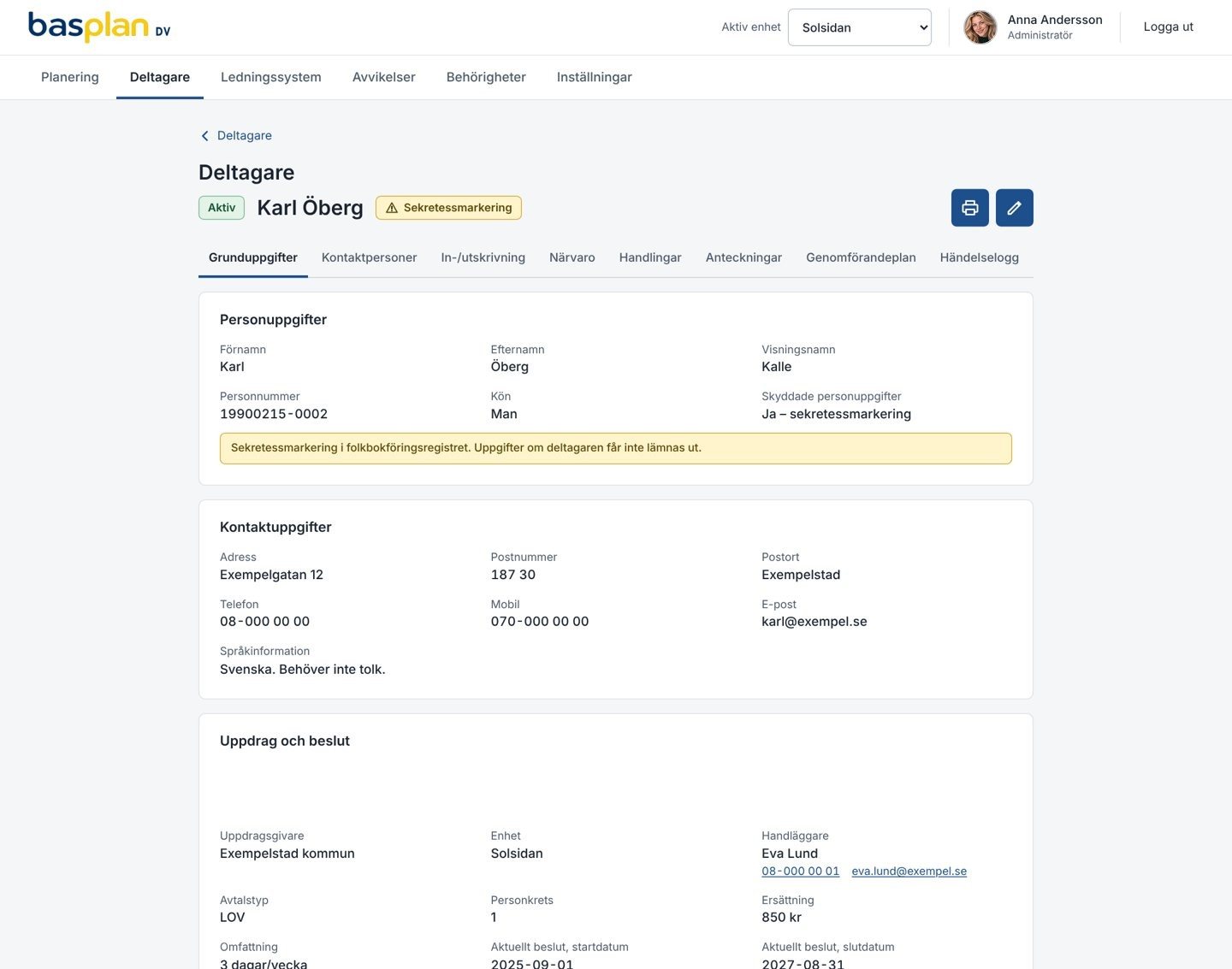Click the print icon button
The image size is (1232, 969).
click(969, 208)
